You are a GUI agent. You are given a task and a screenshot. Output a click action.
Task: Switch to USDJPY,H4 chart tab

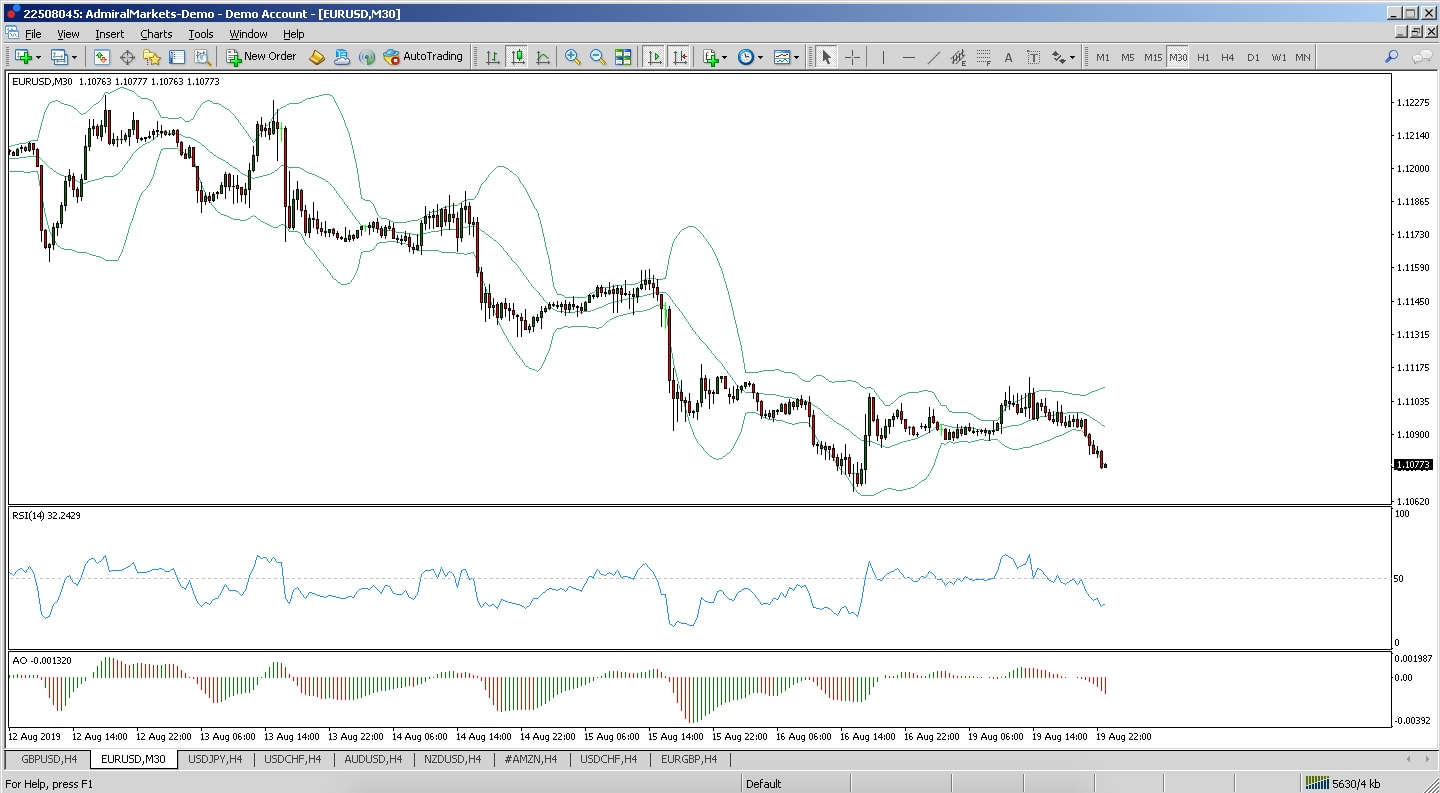click(x=215, y=759)
